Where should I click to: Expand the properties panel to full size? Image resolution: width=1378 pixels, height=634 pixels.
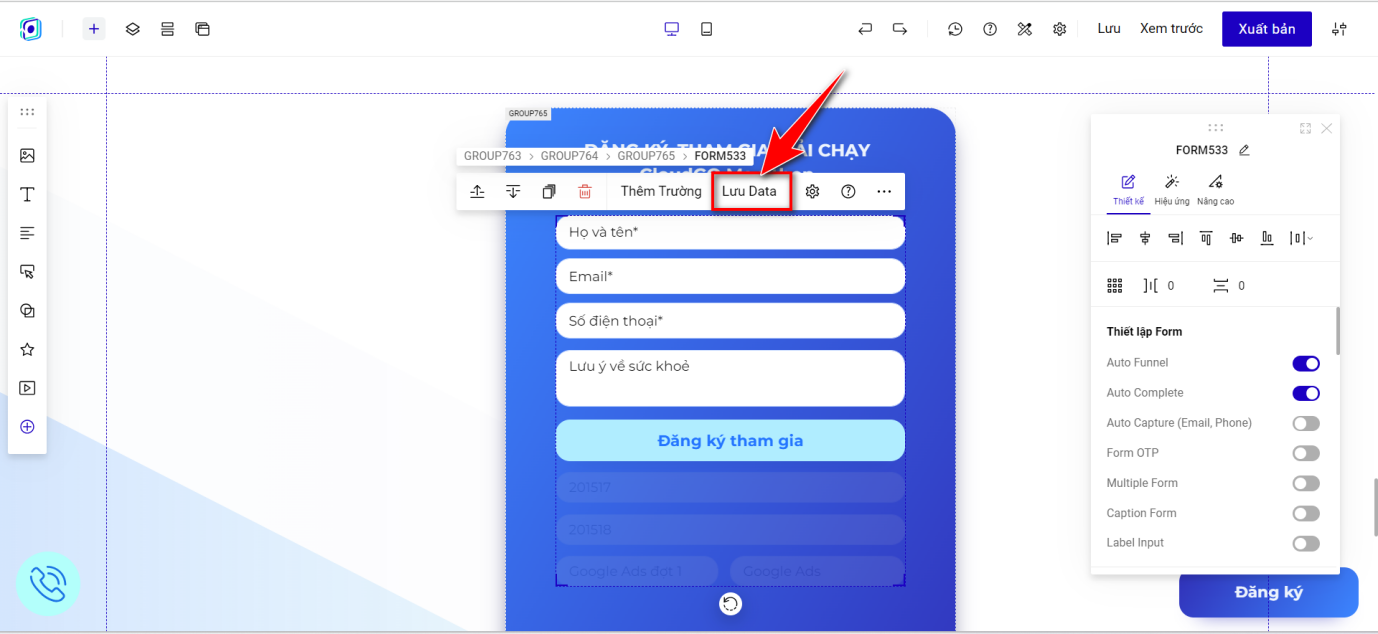pos(1305,128)
